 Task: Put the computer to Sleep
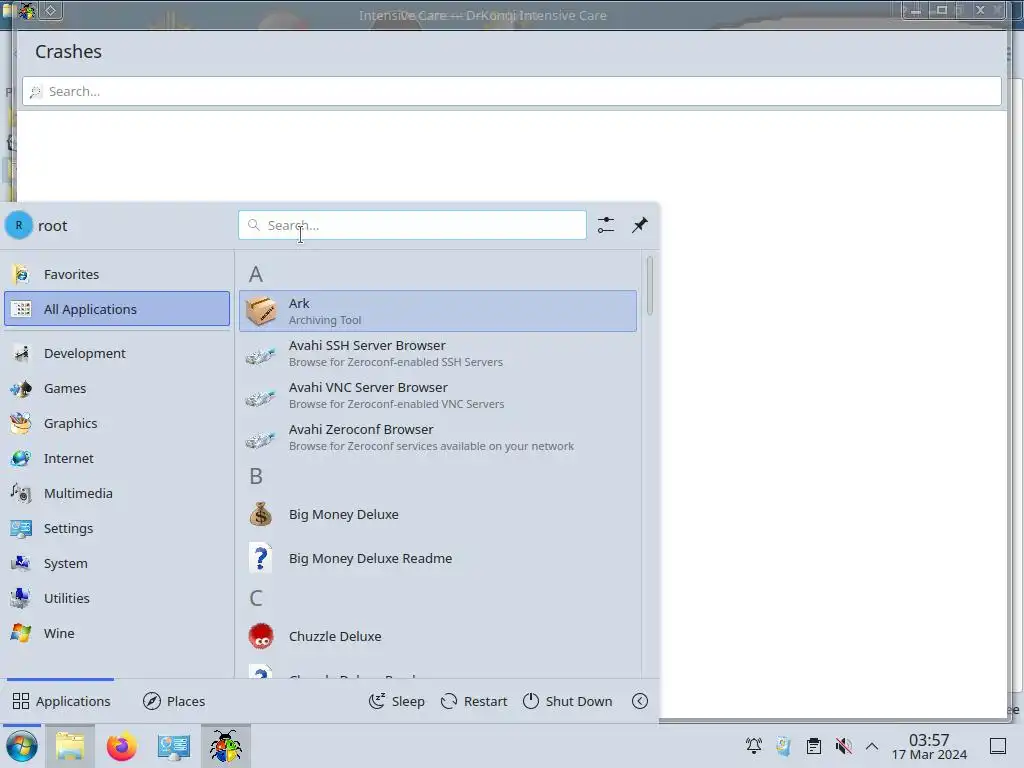[x=396, y=701]
